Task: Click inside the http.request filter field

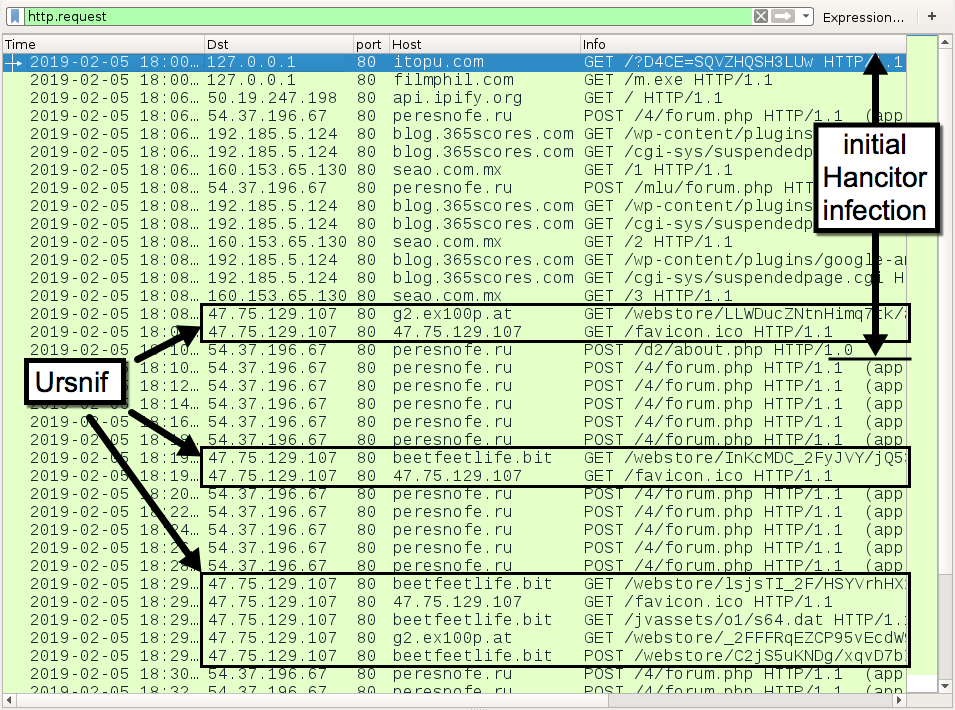Action: [x=380, y=16]
